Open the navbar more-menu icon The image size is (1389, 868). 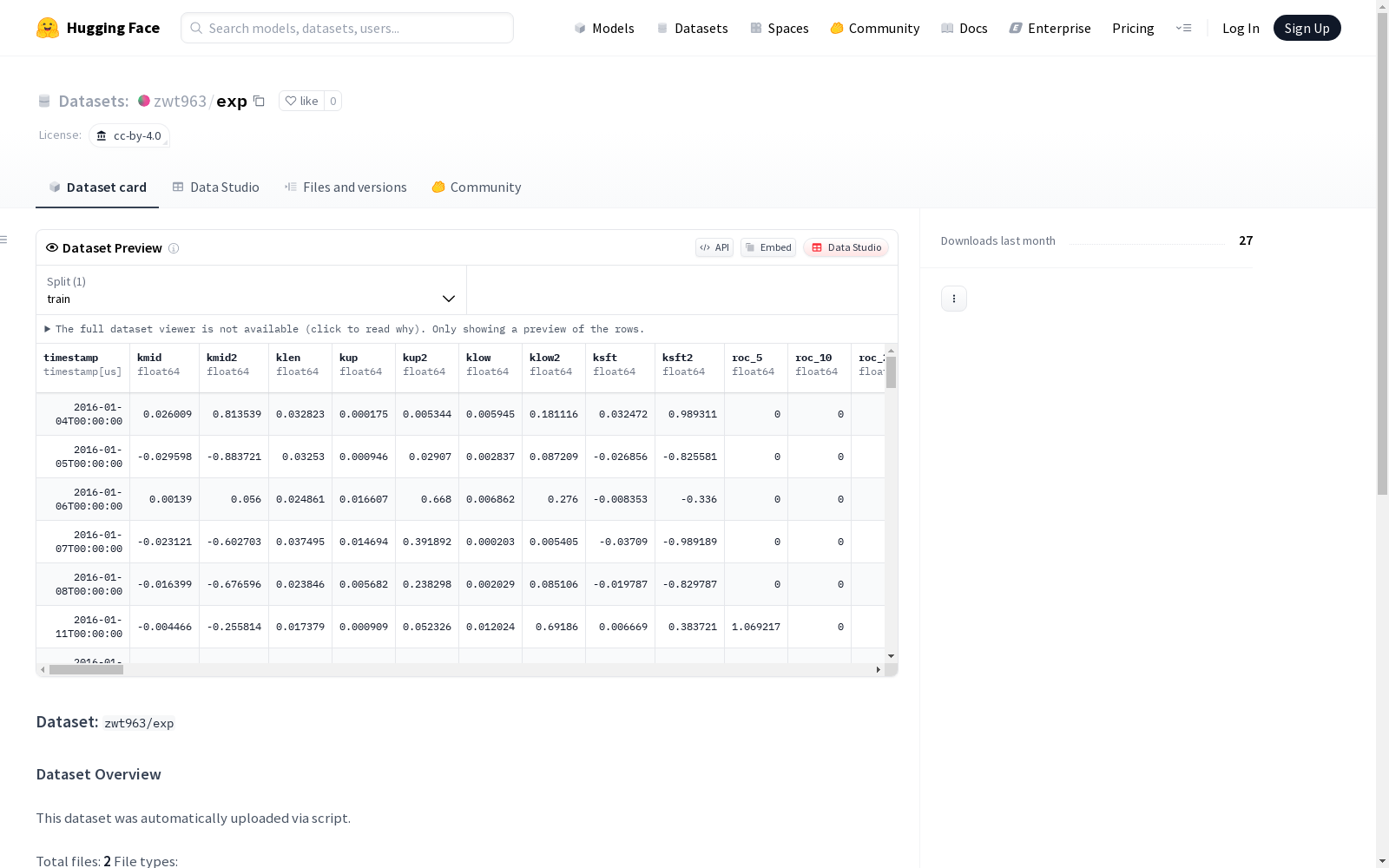point(1183,28)
